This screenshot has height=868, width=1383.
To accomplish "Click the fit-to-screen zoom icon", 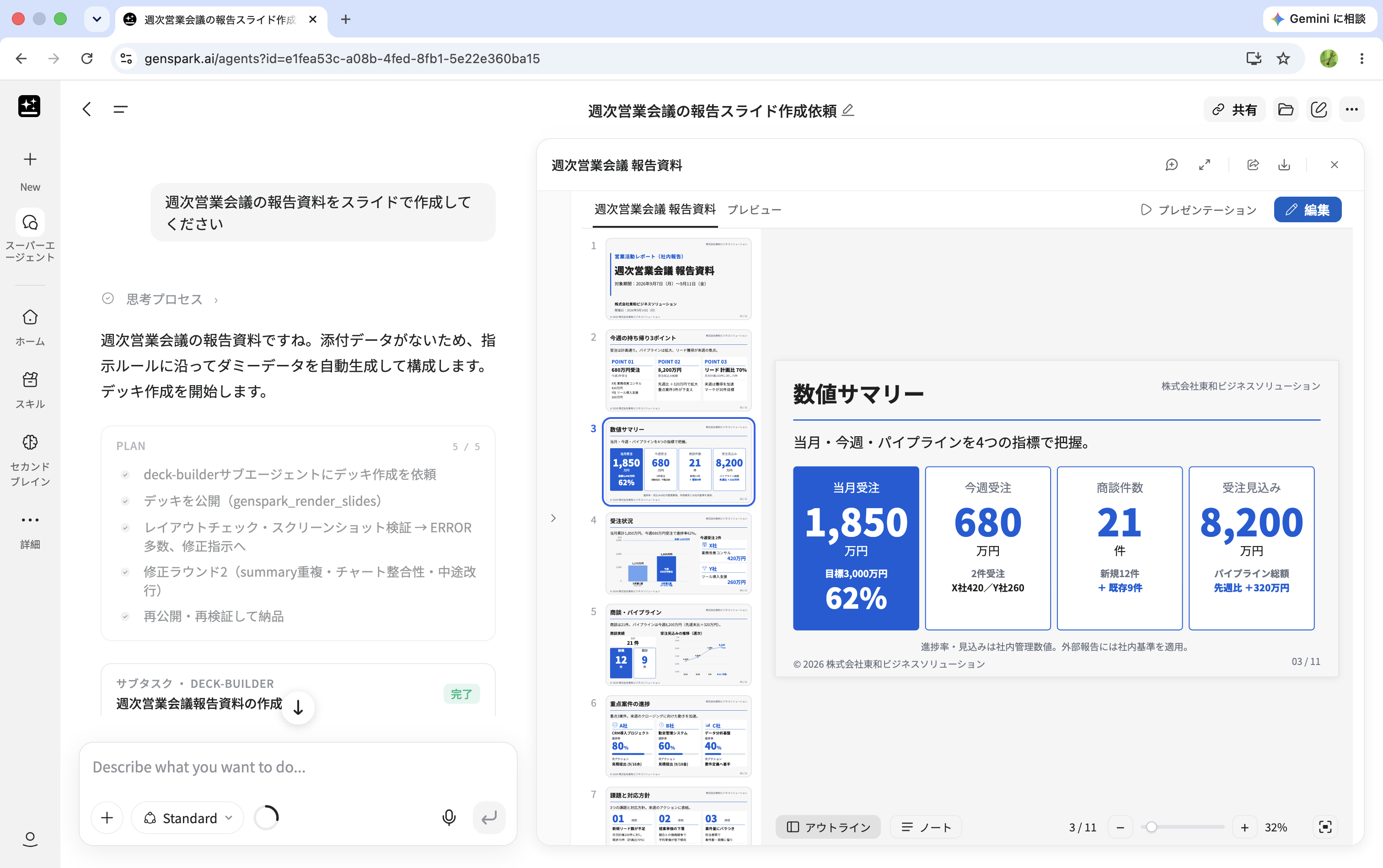I will [x=1325, y=827].
